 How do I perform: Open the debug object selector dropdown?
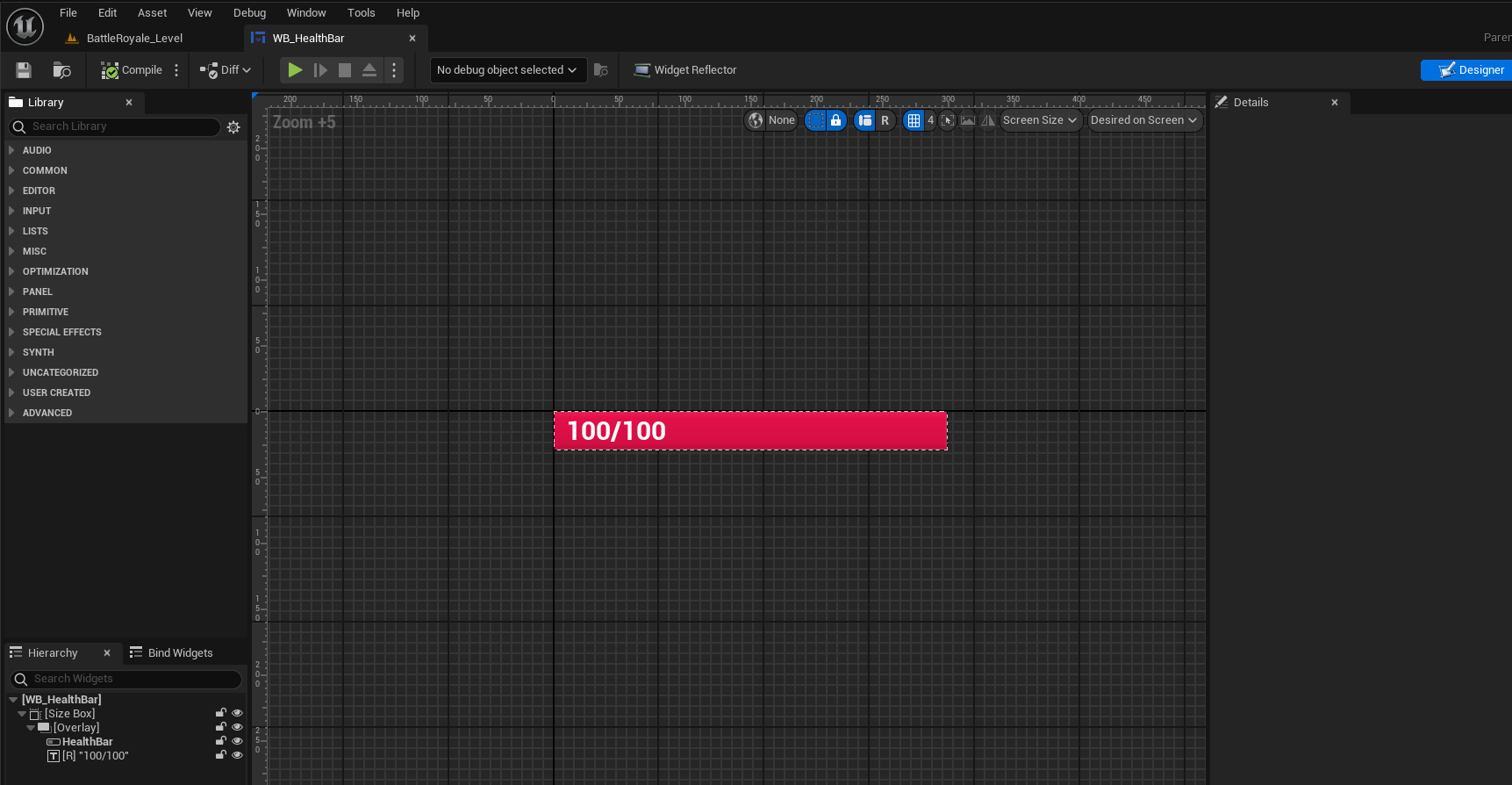point(508,70)
